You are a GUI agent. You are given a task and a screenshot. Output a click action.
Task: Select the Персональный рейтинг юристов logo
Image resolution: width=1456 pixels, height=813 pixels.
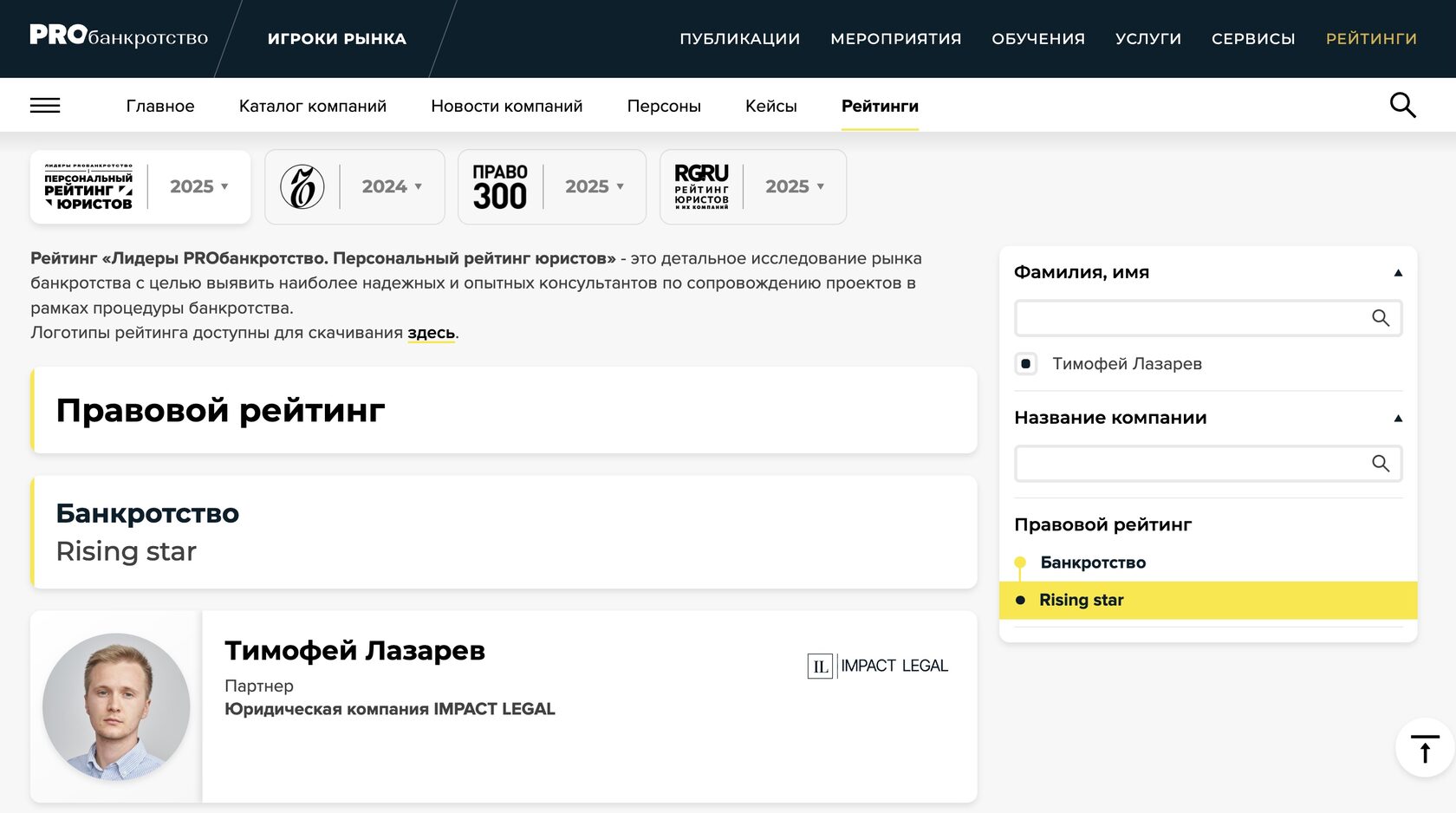coord(88,186)
